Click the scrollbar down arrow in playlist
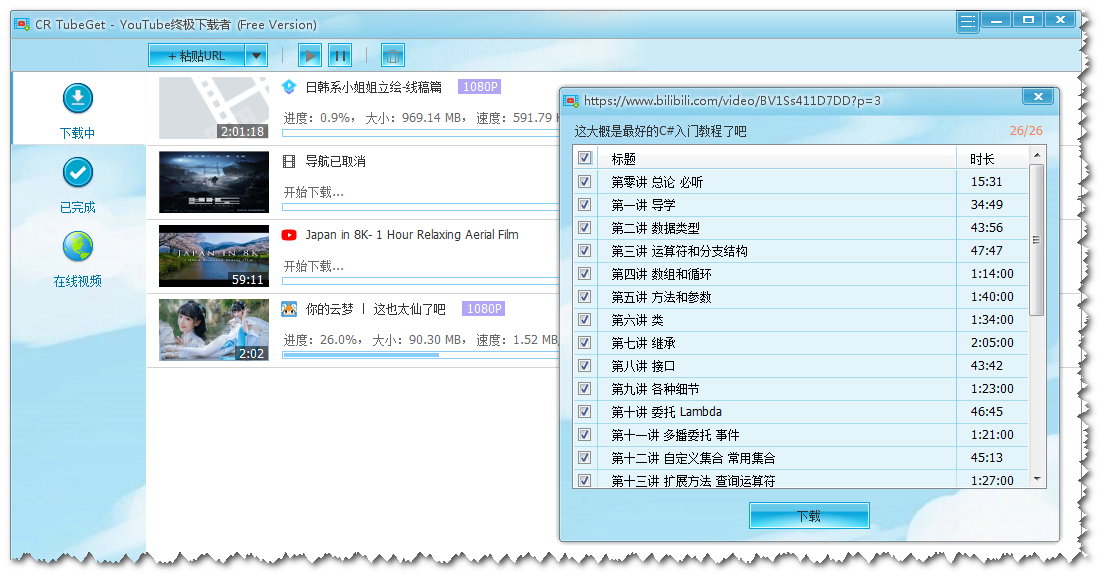Viewport: 1106px width, 580px height. click(x=1037, y=480)
